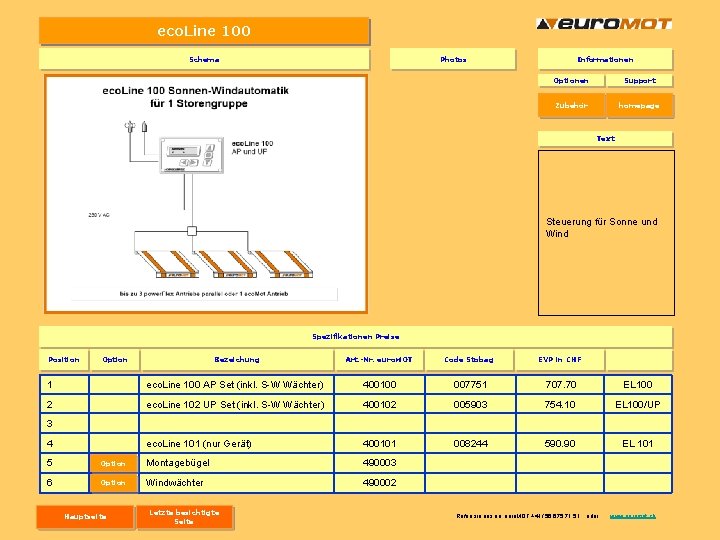
Task: Click the Optionen button
Action: coord(571,80)
